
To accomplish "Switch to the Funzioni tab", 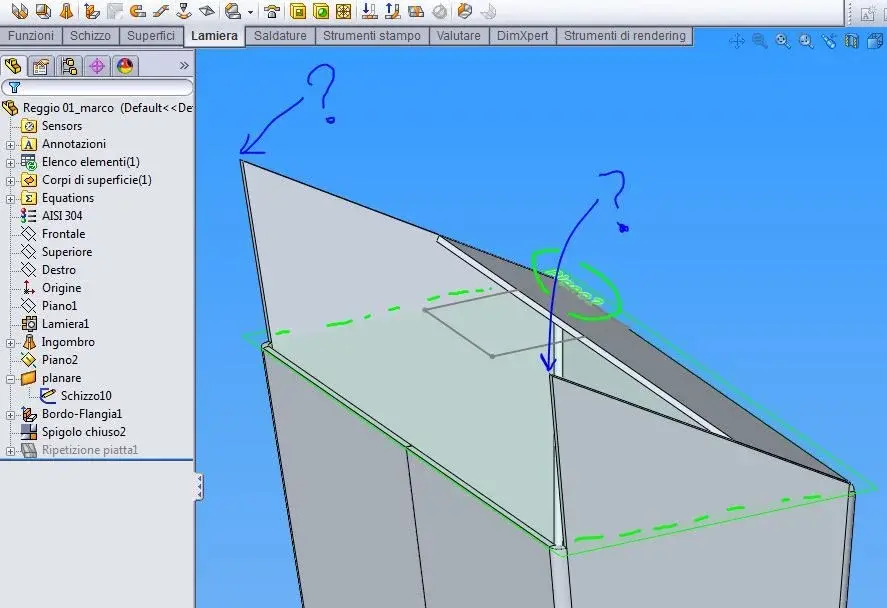I will tap(31, 36).
